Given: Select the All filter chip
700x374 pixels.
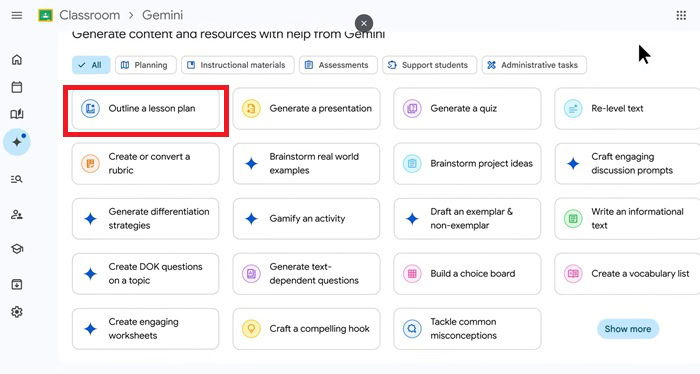Looking at the screenshot, I should coord(91,65).
